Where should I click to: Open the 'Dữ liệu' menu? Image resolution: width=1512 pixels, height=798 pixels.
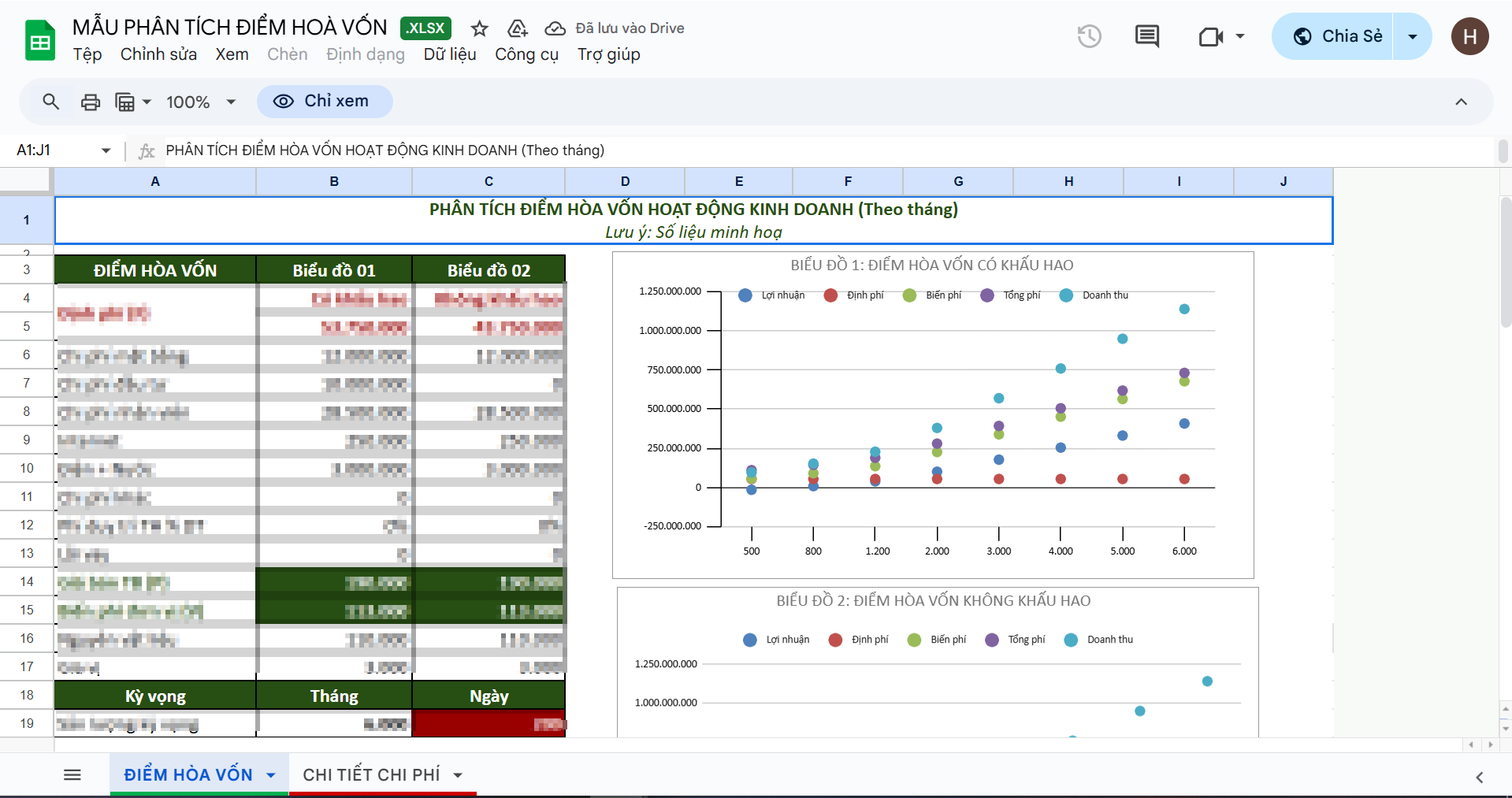click(449, 54)
